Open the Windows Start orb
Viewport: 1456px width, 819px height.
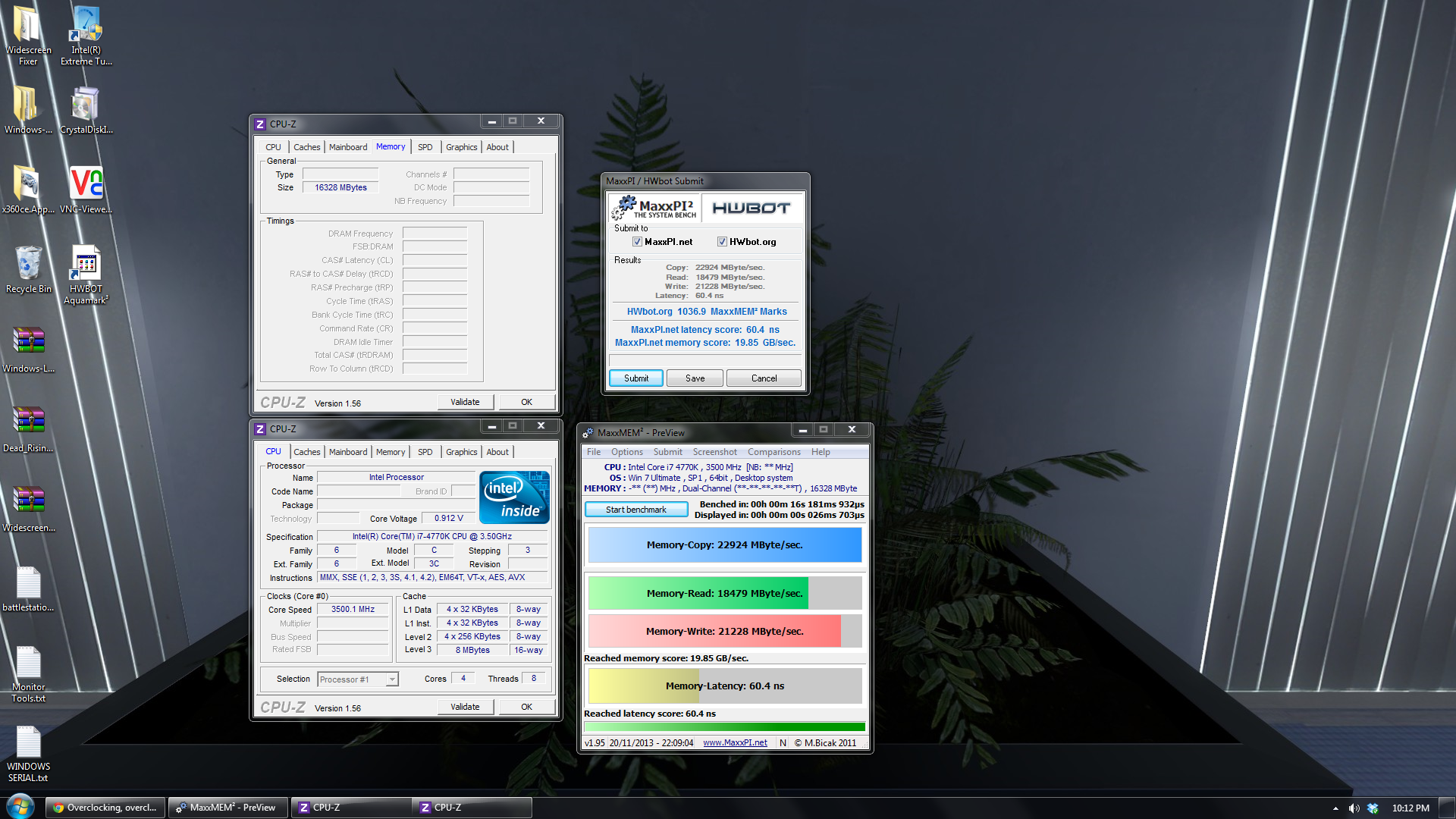[x=20, y=807]
